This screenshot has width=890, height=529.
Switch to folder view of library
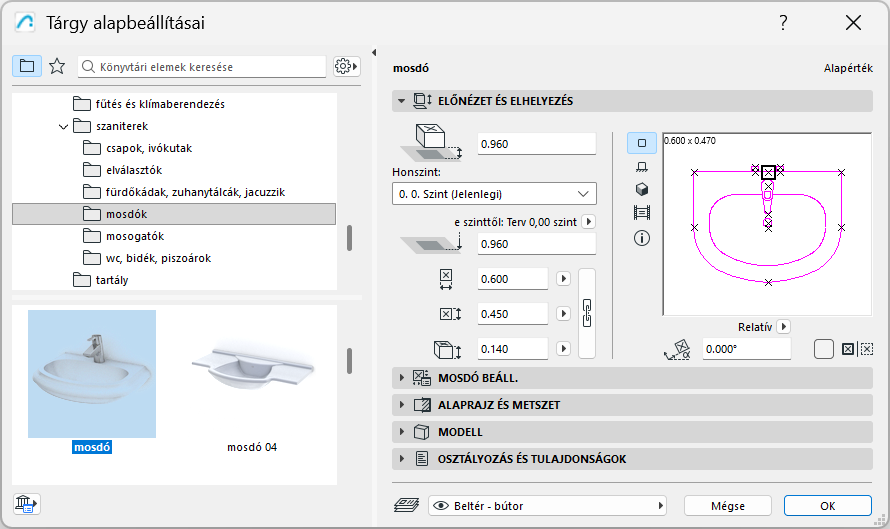click(x=27, y=66)
